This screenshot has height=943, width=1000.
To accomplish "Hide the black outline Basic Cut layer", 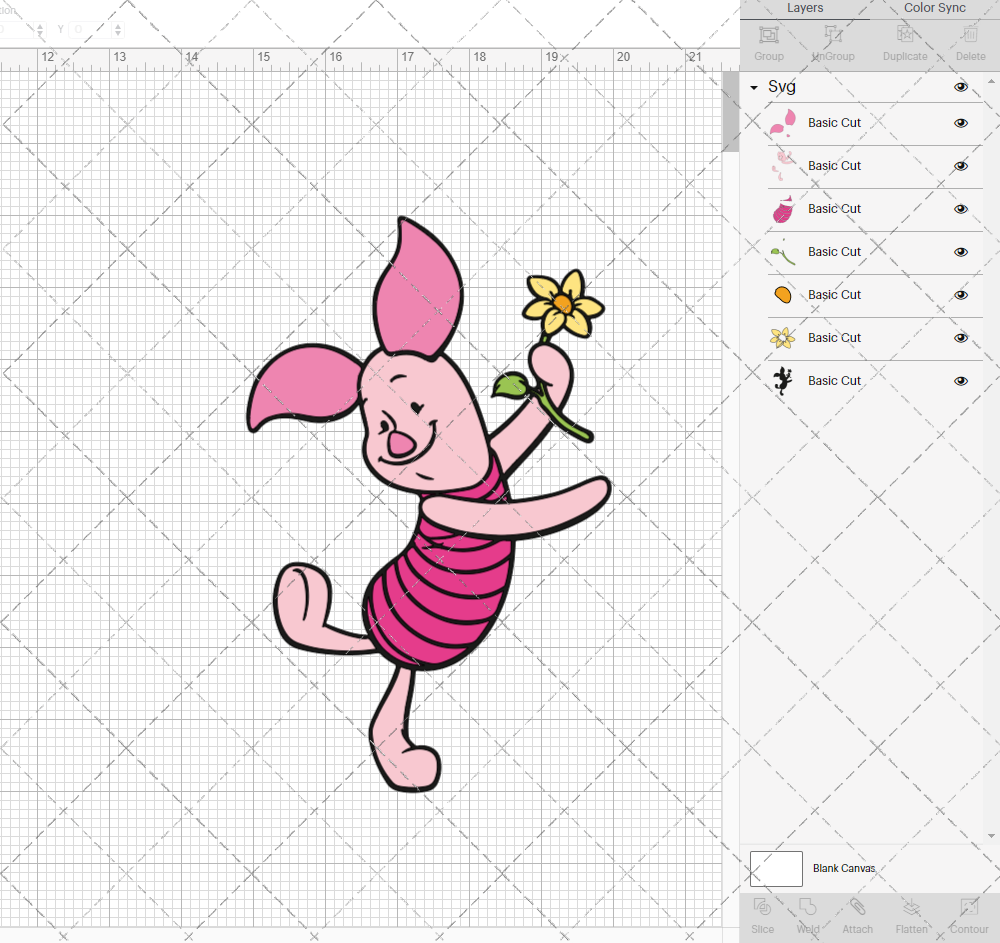I will click(x=960, y=381).
